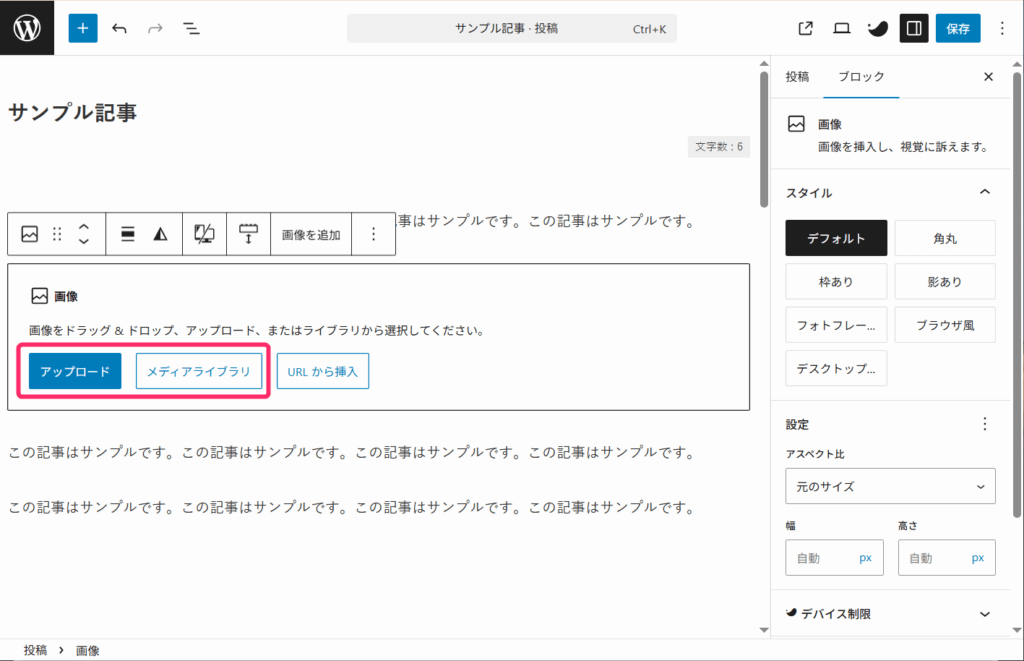Change the height px unit
Viewport: 1024px width, 661px height.
click(x=978, y=558)
